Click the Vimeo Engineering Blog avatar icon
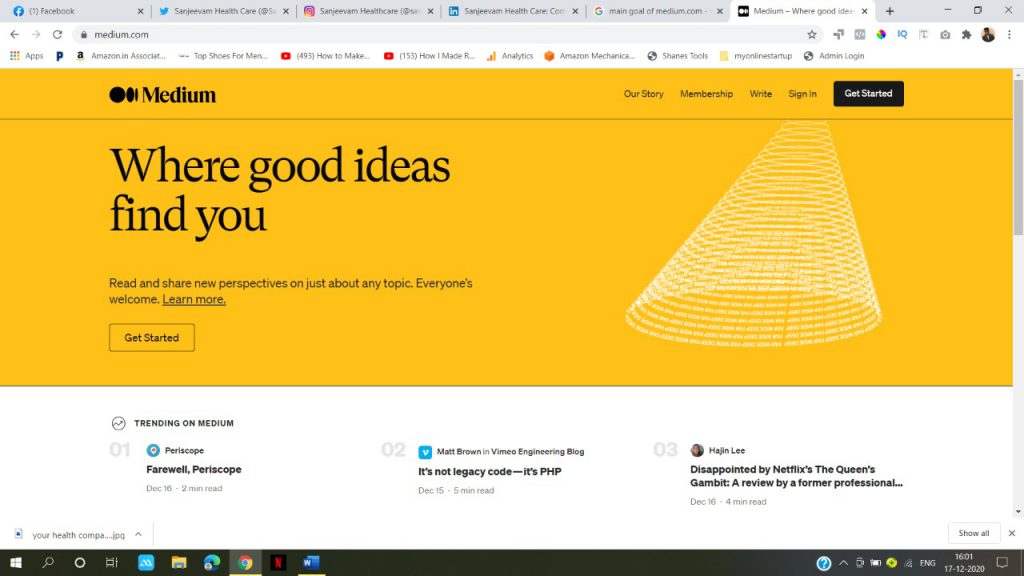Screen dimensions: 1024x576 tap(425, 451)
